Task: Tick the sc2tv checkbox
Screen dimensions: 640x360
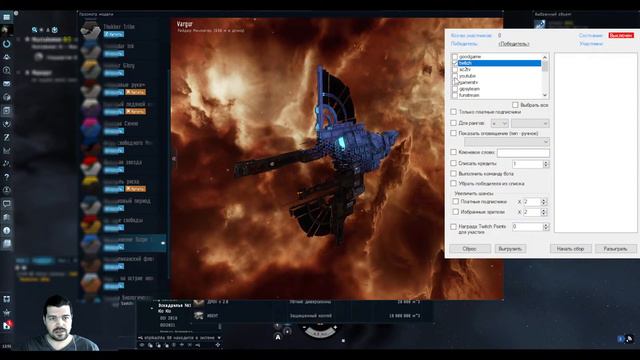Action: (x=455, y=70)
